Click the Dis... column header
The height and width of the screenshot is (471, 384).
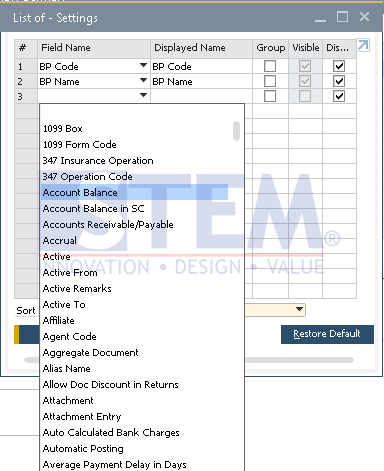pos(339,48)
